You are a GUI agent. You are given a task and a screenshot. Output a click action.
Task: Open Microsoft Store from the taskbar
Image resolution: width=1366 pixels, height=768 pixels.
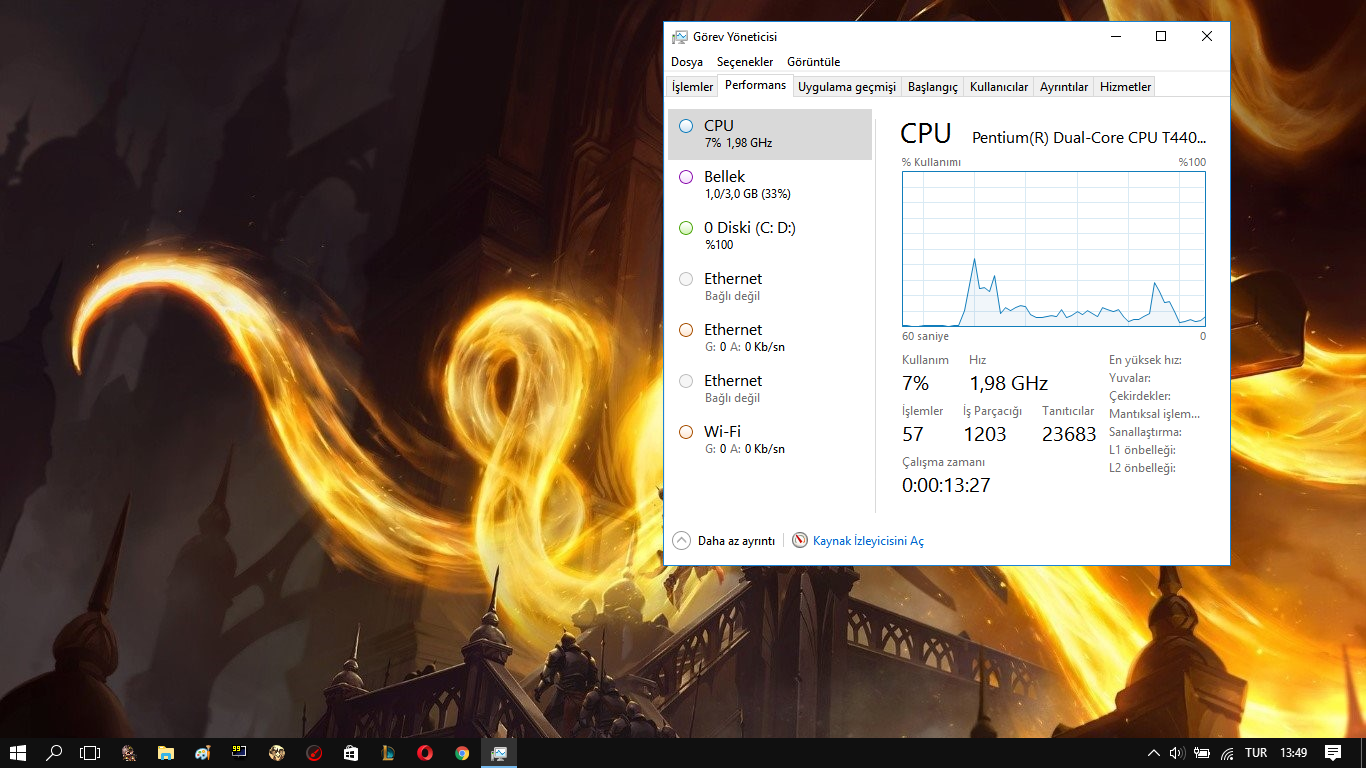pyautogui.click(x=351, y=753)
